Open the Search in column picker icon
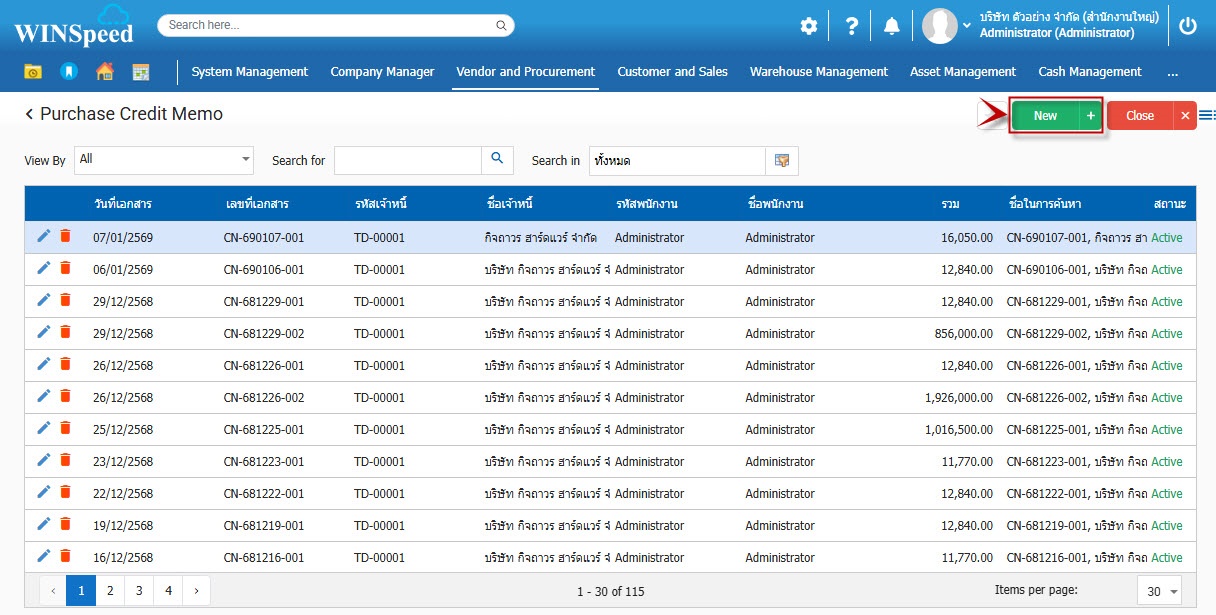This screenshot has height=615, width=1216. [782, 161]
